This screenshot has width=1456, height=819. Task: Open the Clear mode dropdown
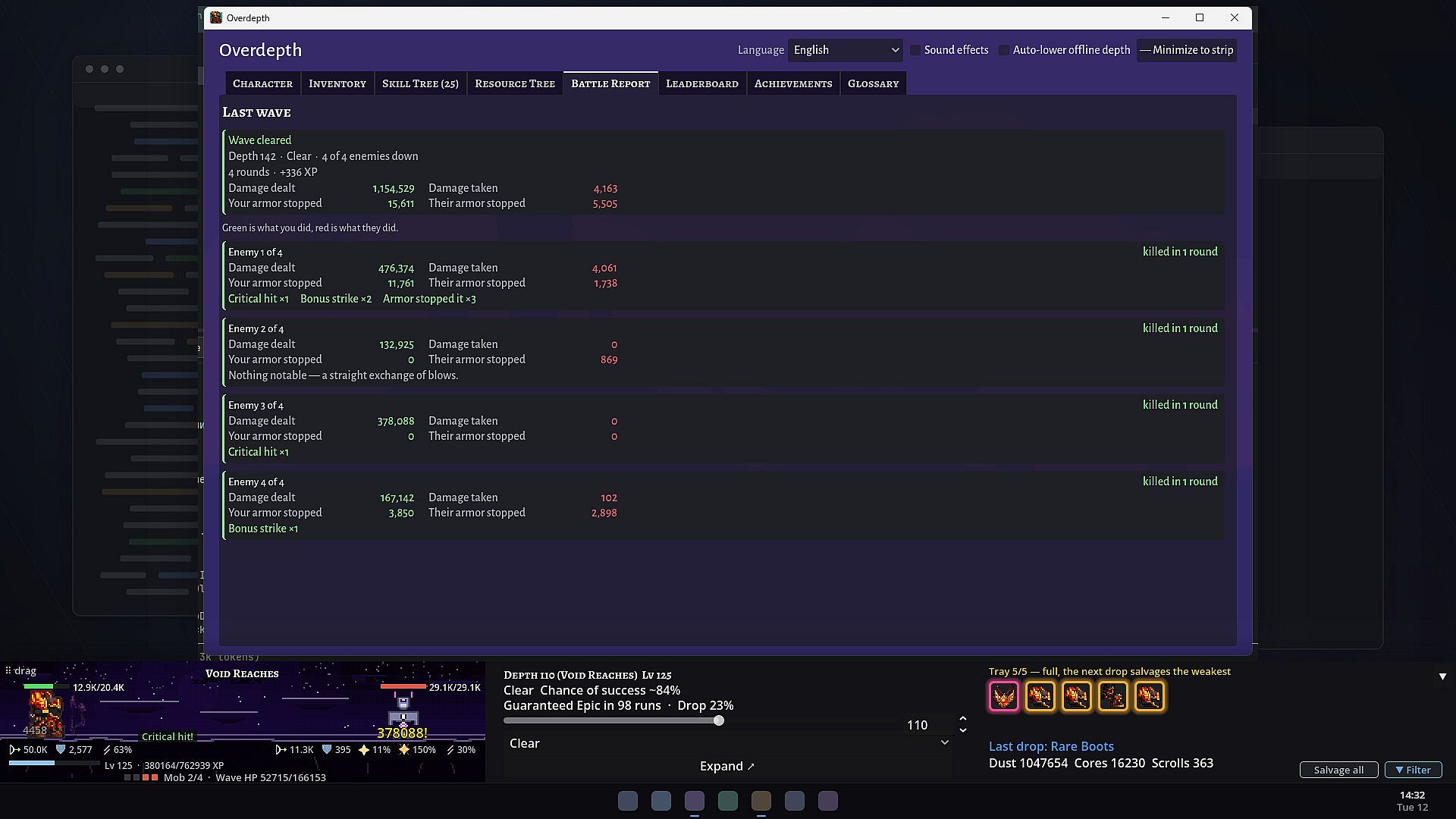point(728,743)
